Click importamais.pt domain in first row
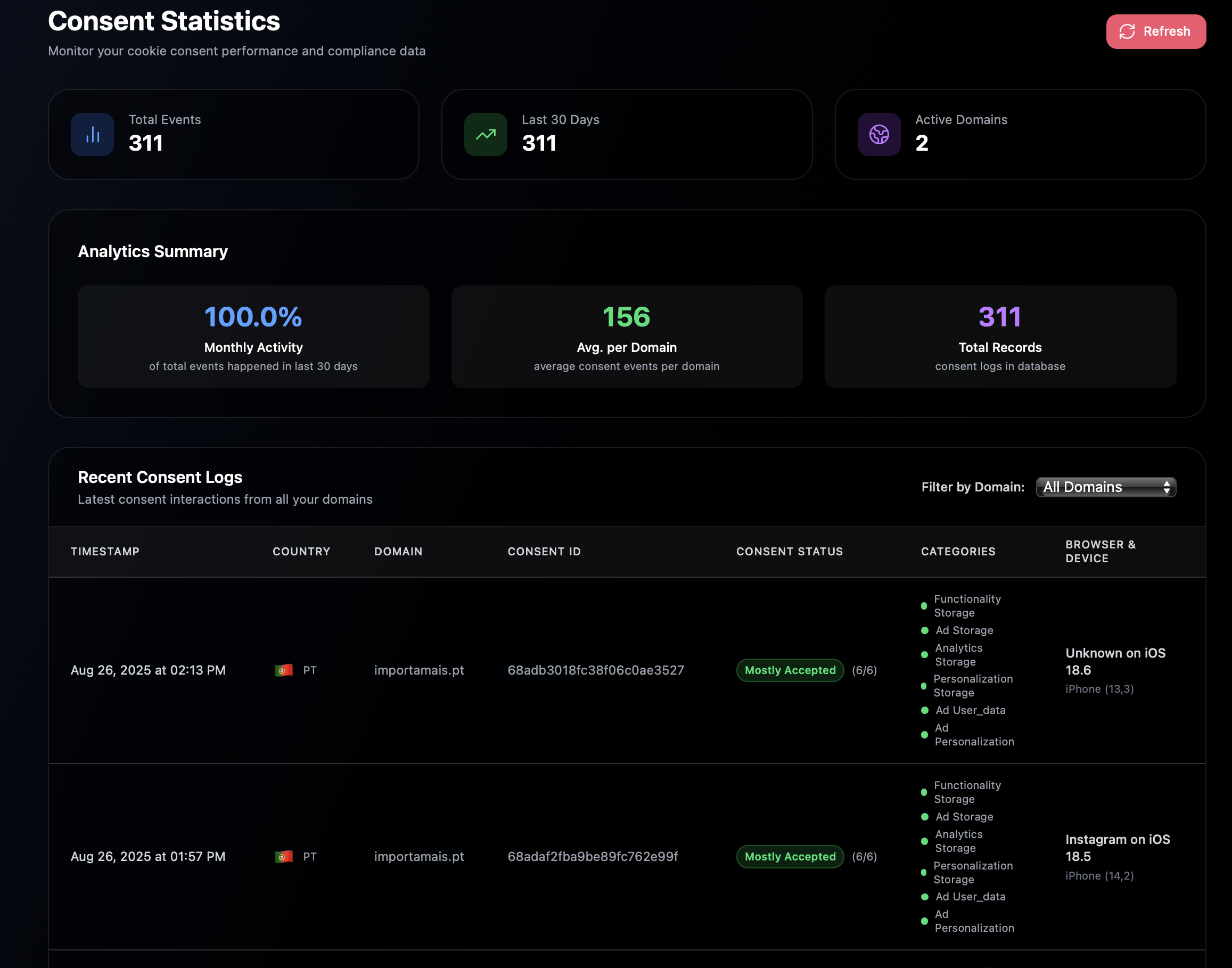This screenshot has height=968, width=1232. [x=419, y=670]
